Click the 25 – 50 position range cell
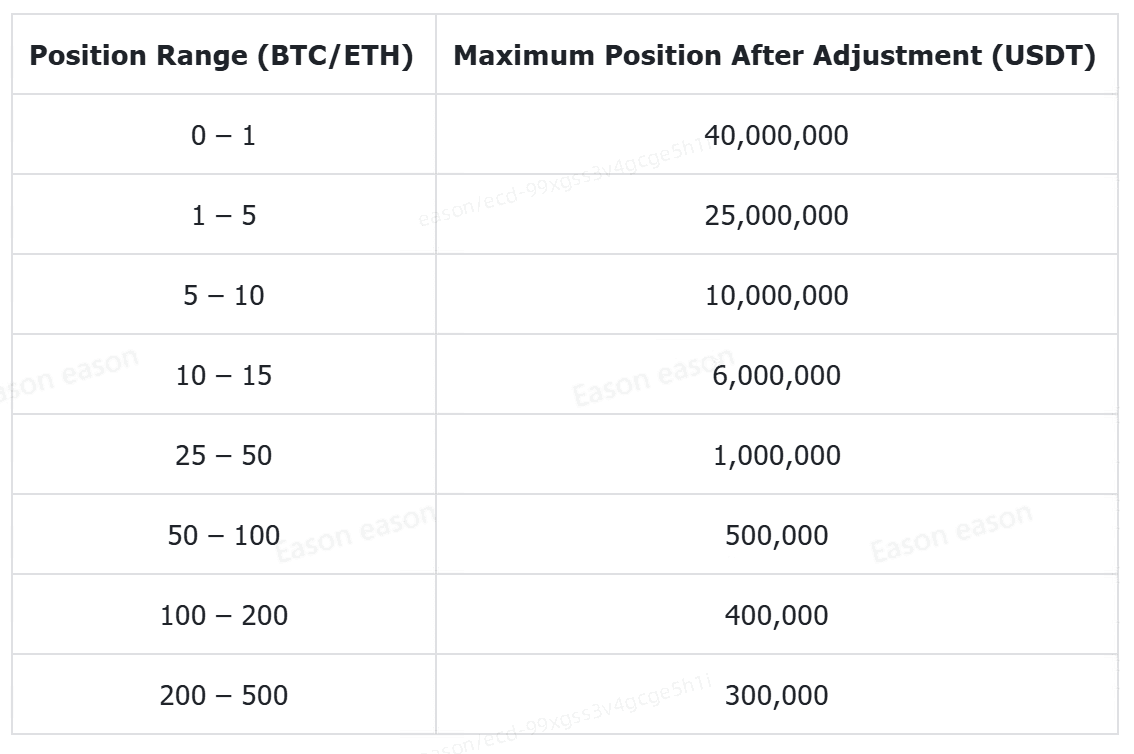The width and height of the screenshot is (1134, 754). (224, 455)
